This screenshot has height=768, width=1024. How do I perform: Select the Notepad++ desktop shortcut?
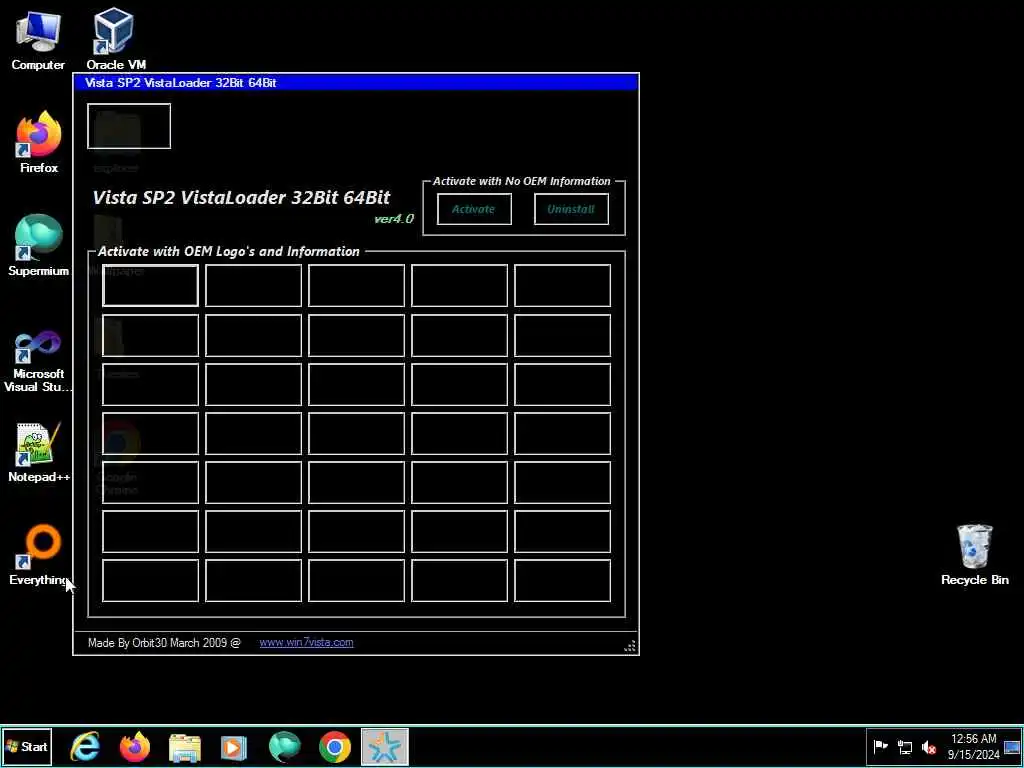coord(39,453)
